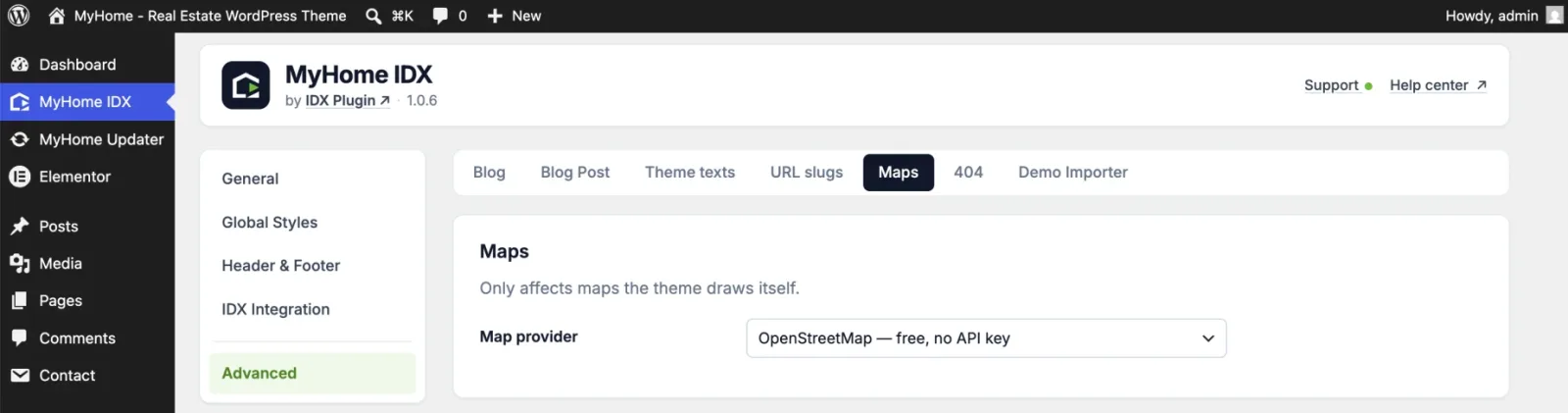Select the Advanced section

click(x=313, y=374)
